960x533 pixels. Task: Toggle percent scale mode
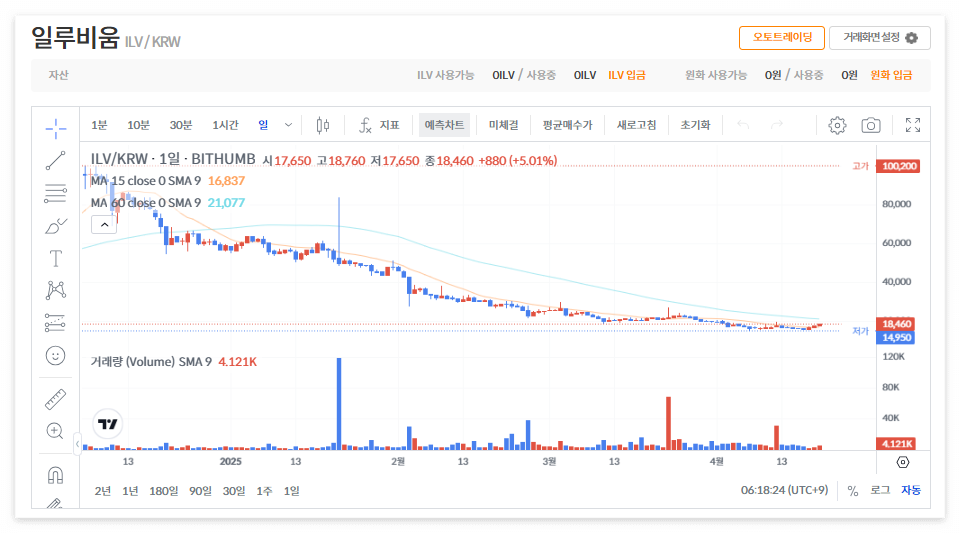pyautogui.click(x=853, y=491)
